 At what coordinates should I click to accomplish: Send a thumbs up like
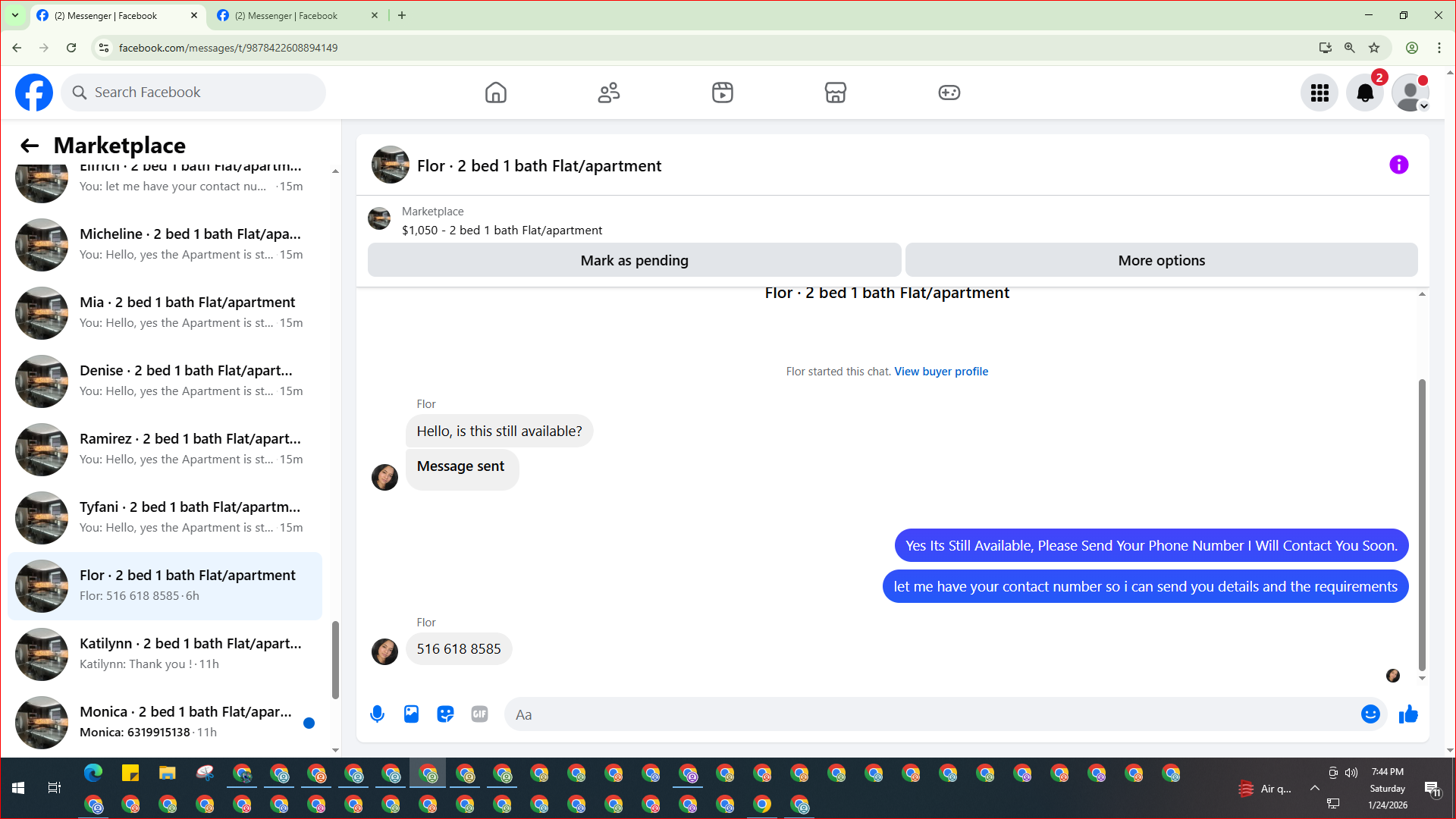(x=1408, y=714)
